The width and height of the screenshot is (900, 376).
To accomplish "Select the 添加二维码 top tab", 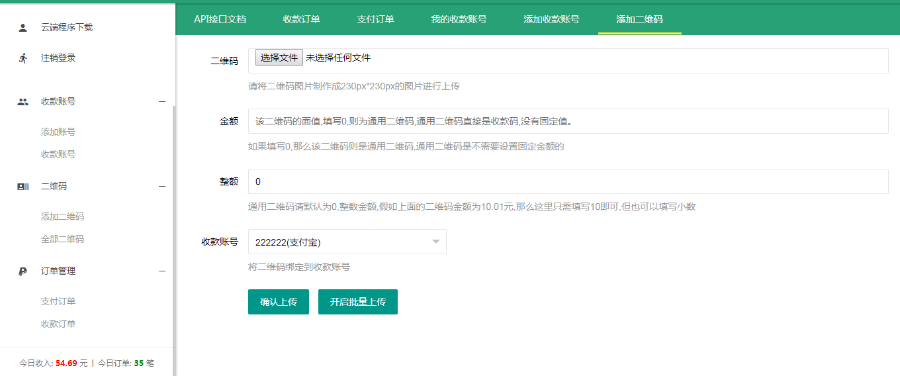I will 639,19.
